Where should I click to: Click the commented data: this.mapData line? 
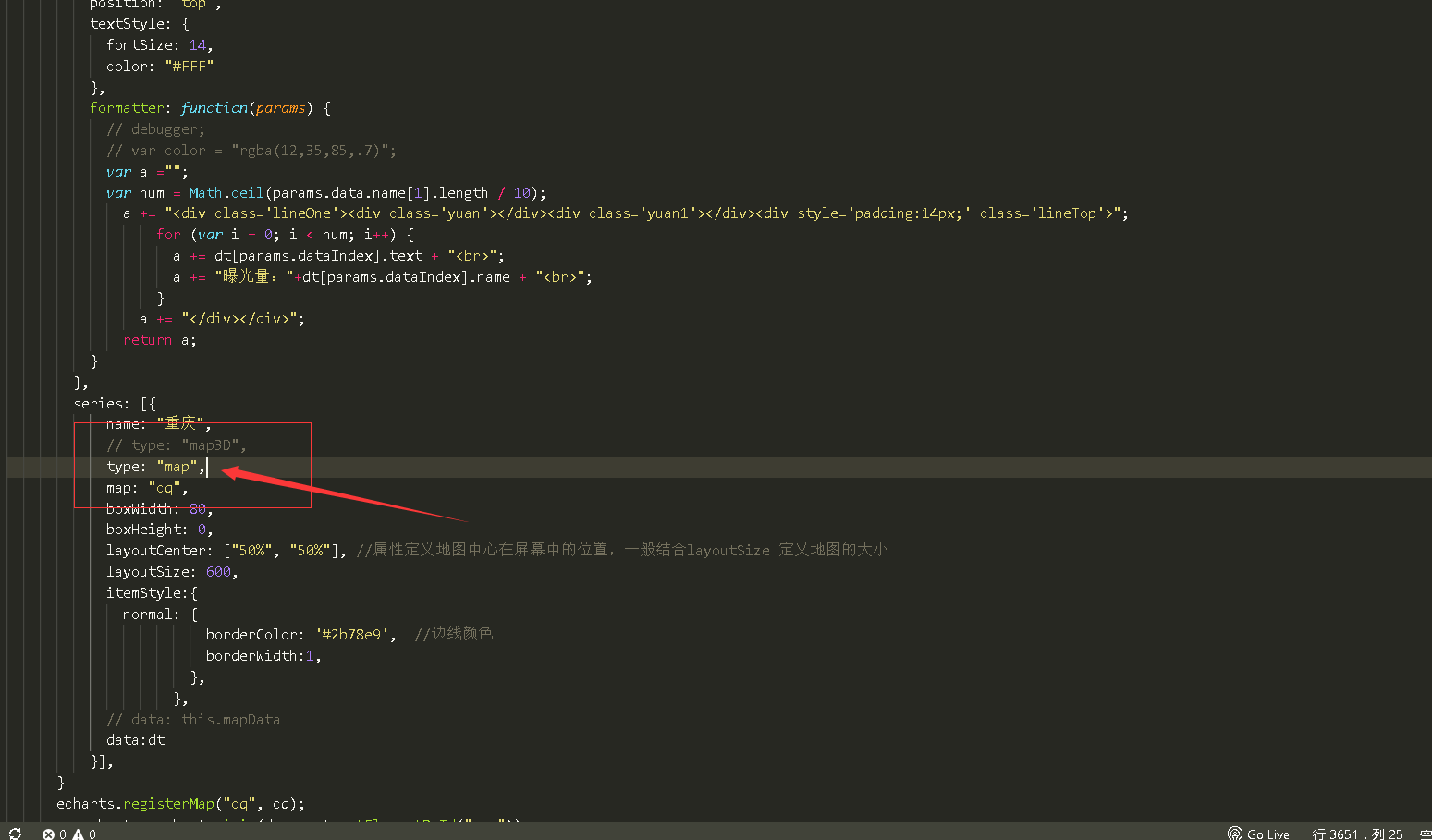(x=193, y=720)
